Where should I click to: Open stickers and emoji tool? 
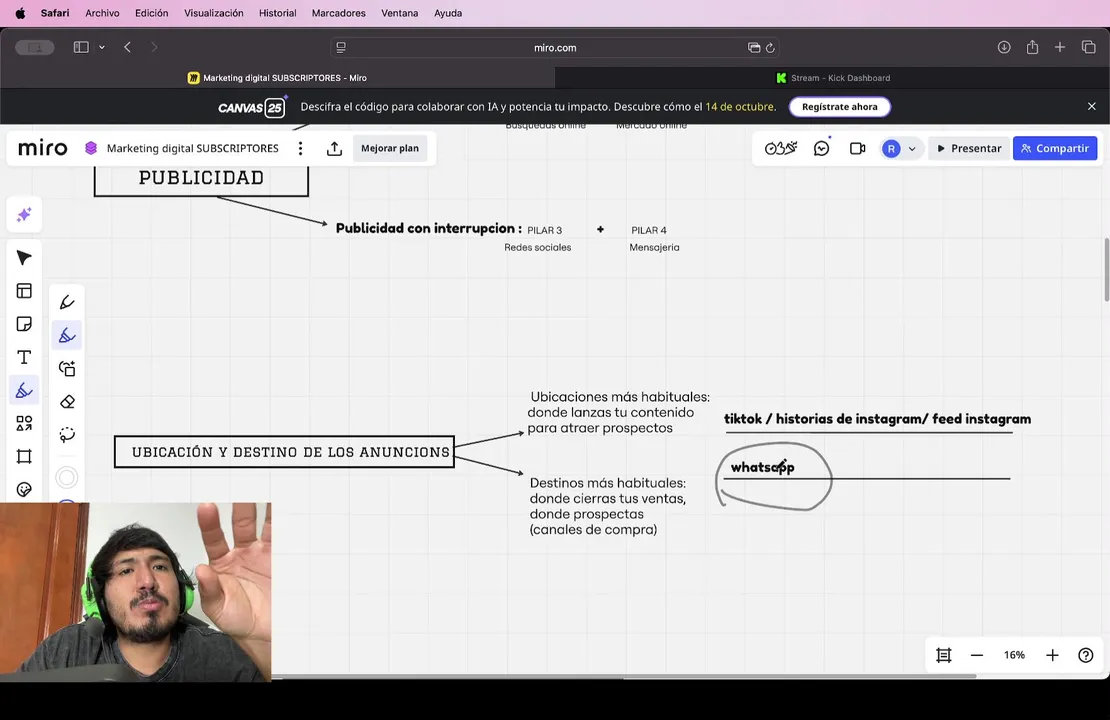click(24, 489)
